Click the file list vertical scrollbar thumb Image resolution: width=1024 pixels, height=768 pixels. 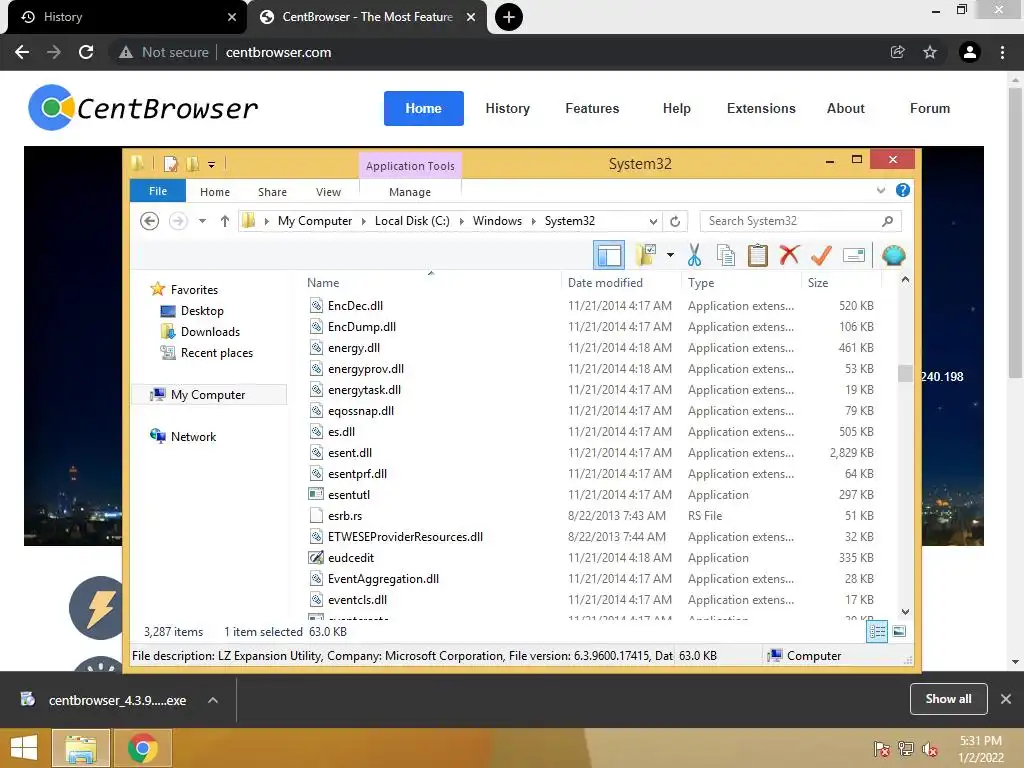pos(905,373)
